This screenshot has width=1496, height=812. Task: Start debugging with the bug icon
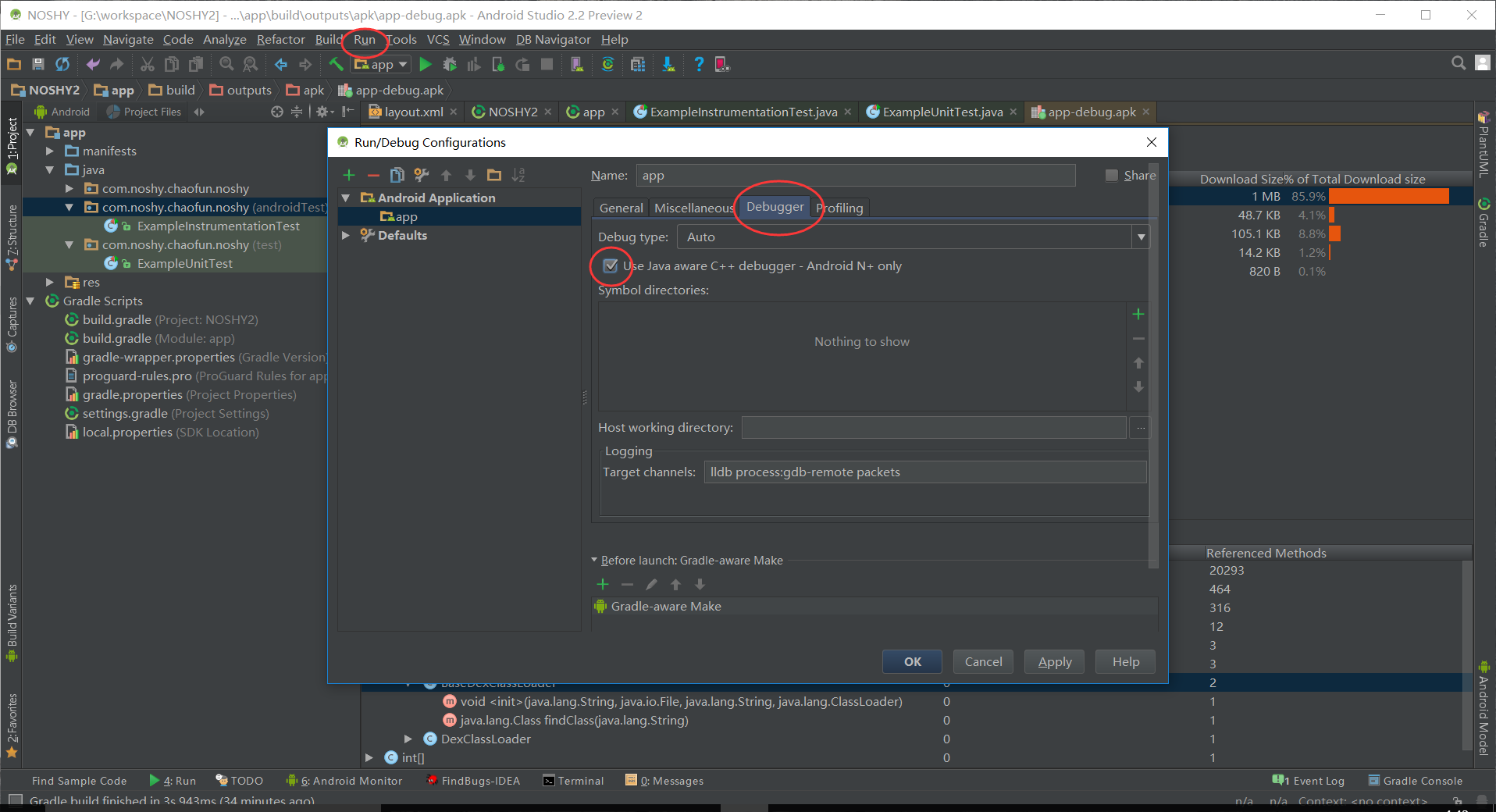tap(450, 64)
